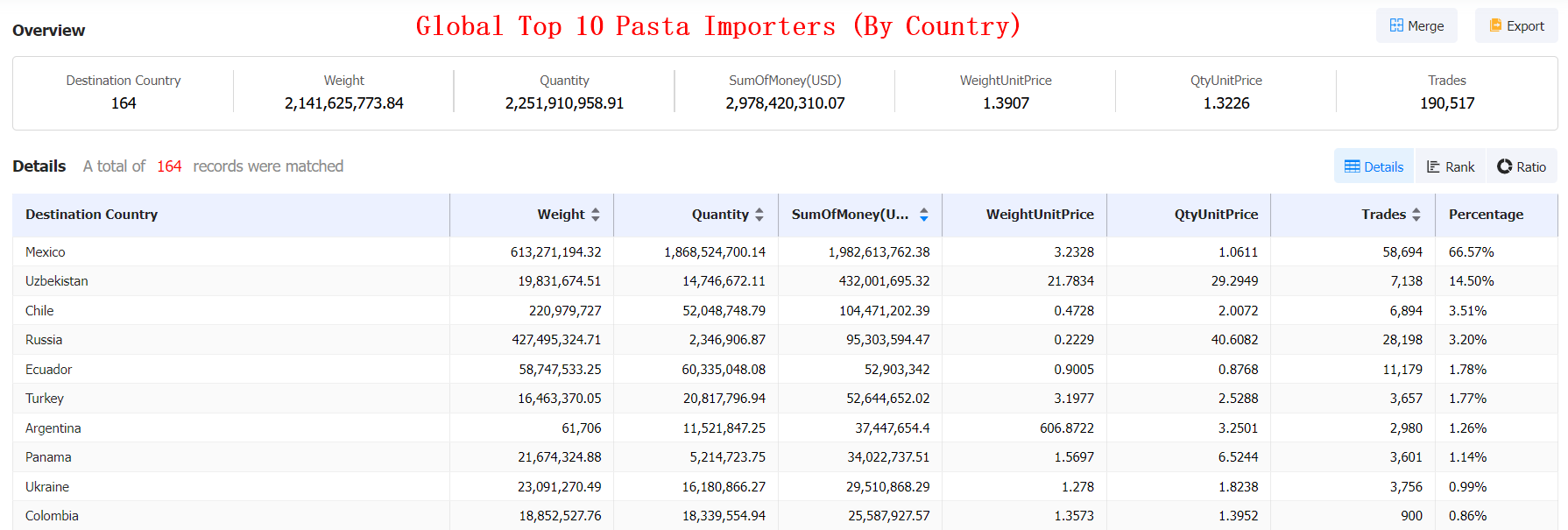Sort table by Trades column arrows
The height and width of the screenshot is (530, 1568).
pyautogui.click(x=1416, y=215)
